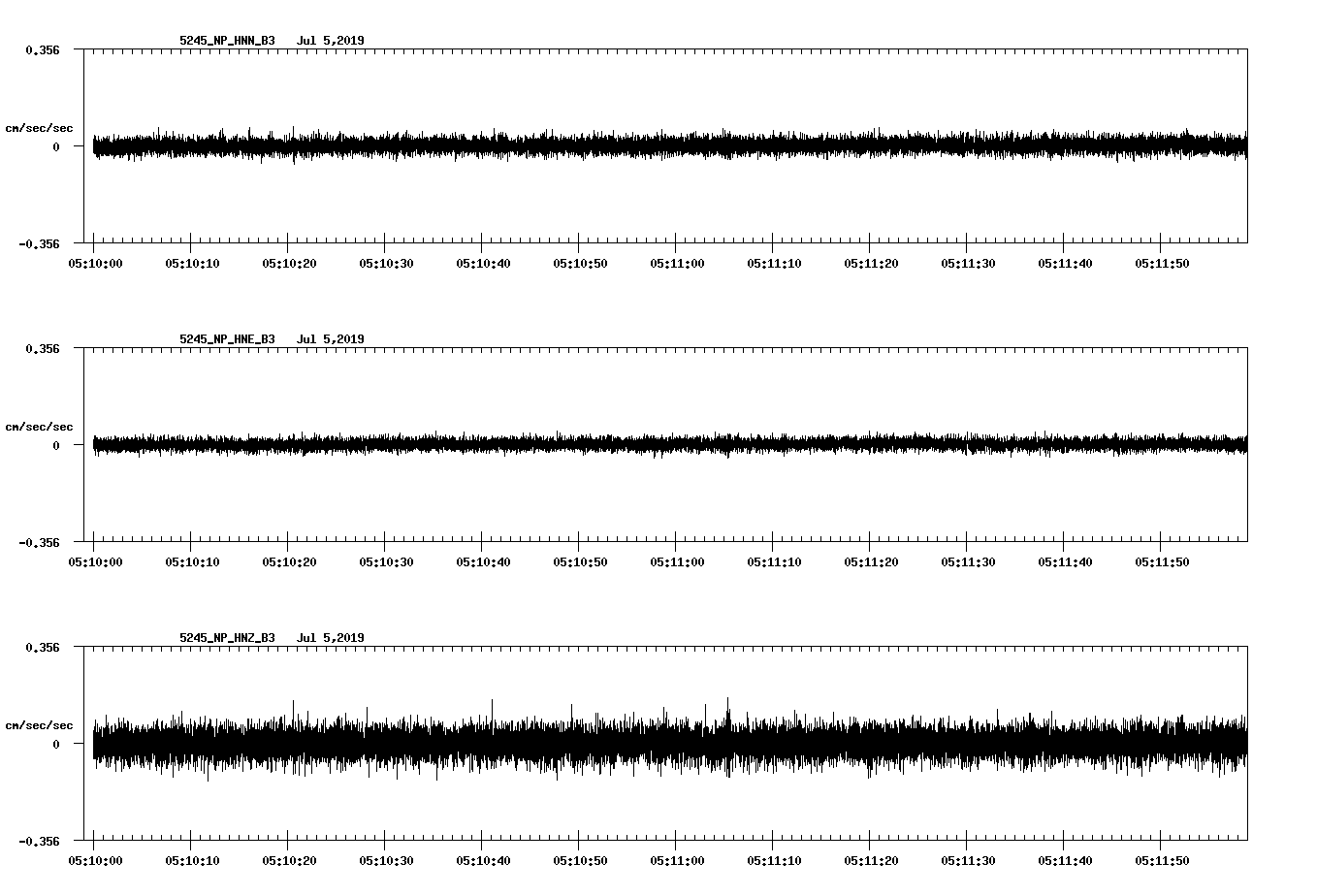Click the 0.356 upper limit of the HNN plot
Screen dimensions: 1317x896
click(42, 49)
